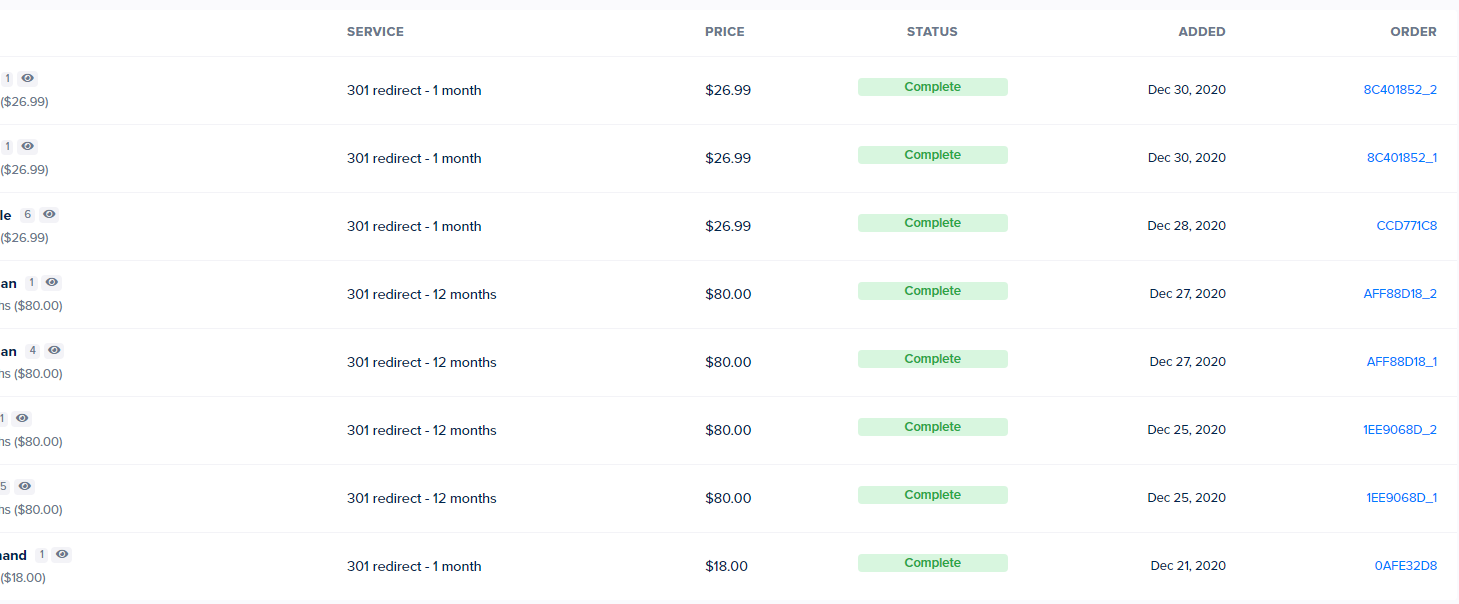Open order link 1EE9068D_1
This screenshot has height=604, width=1459.
click(x=1402, y=498)
